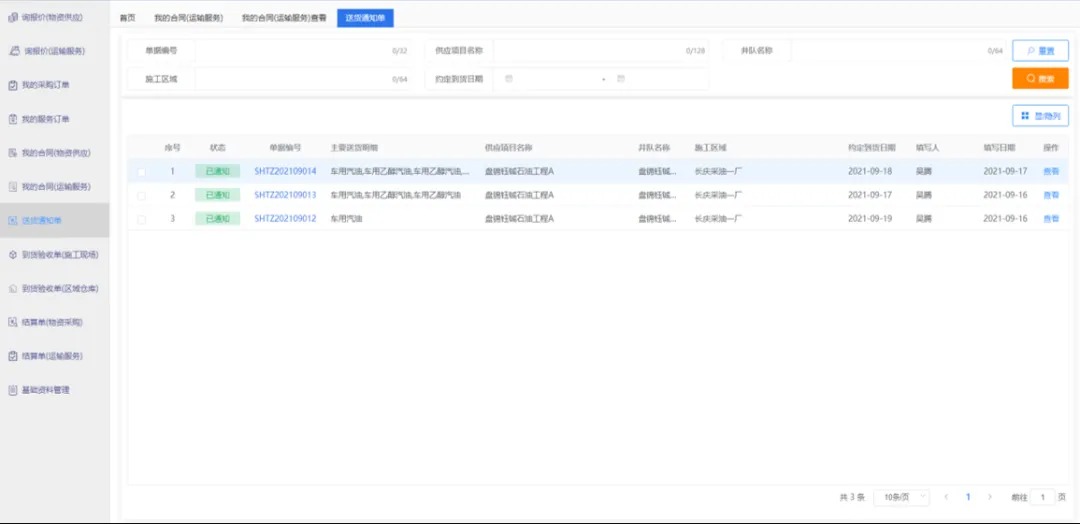Go to previous page with left chevron
Screen dimensions: 1080x524
[x=946, y=496]
